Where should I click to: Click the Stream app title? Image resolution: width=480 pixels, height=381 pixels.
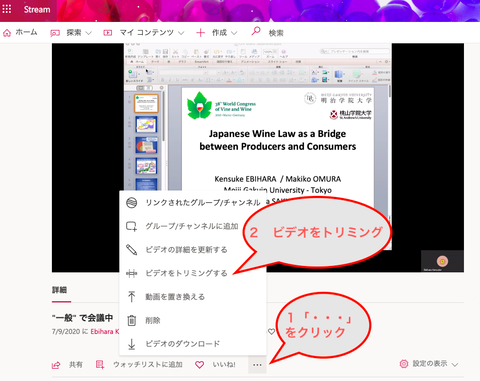[37, 9]
